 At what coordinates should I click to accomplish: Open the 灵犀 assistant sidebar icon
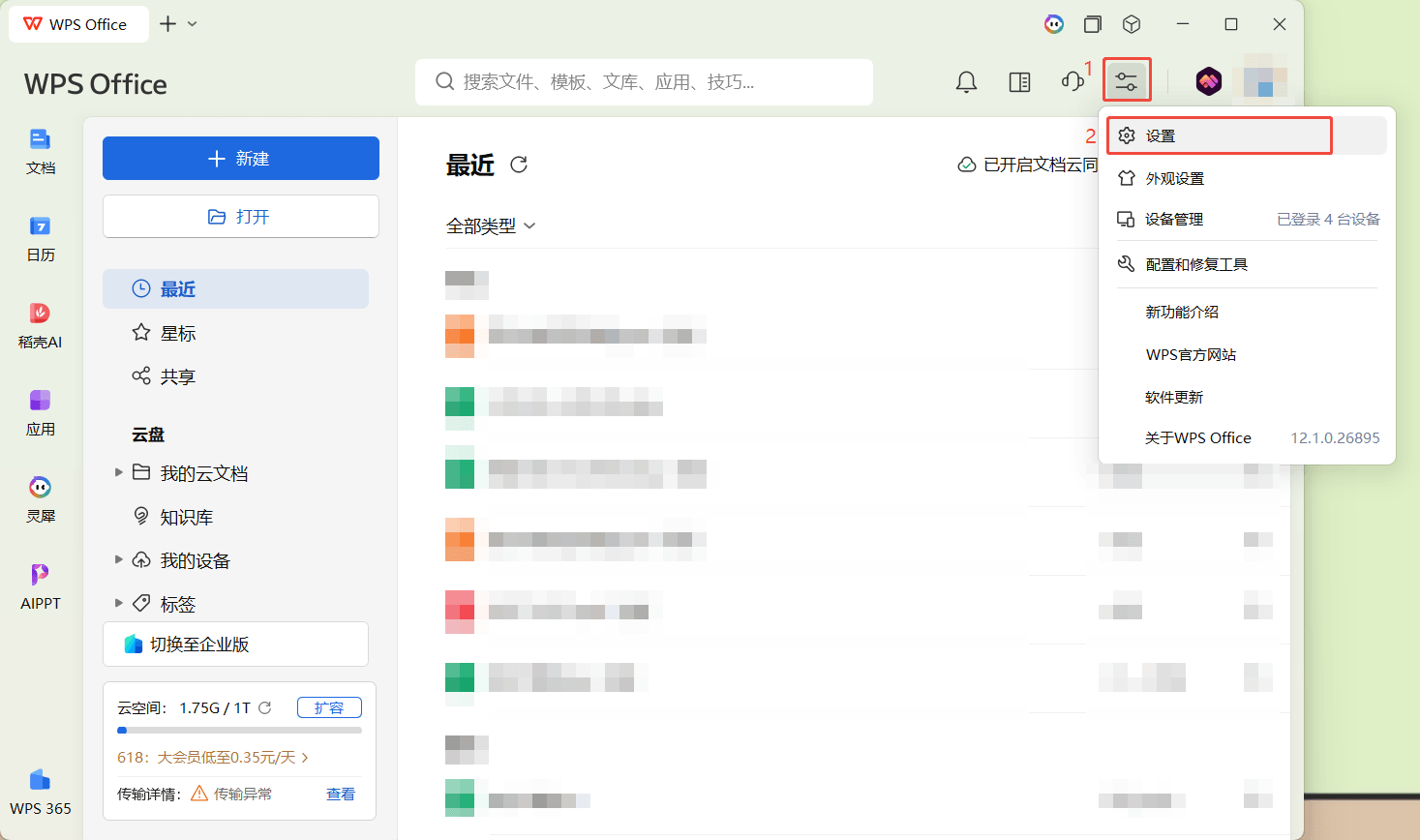point(41,500)
